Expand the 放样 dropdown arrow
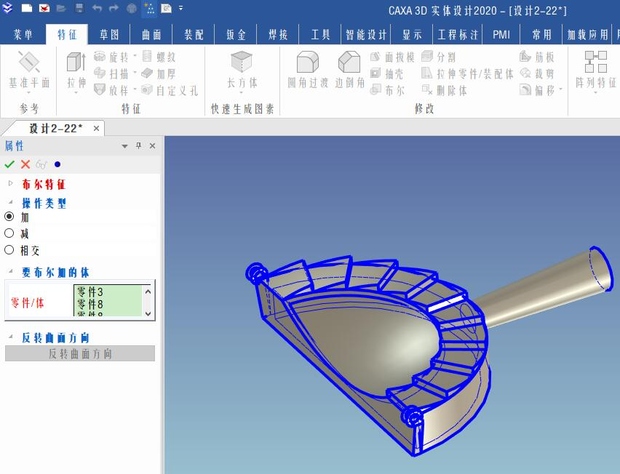The width and height of the screenshot is (620, 474). 134,89
